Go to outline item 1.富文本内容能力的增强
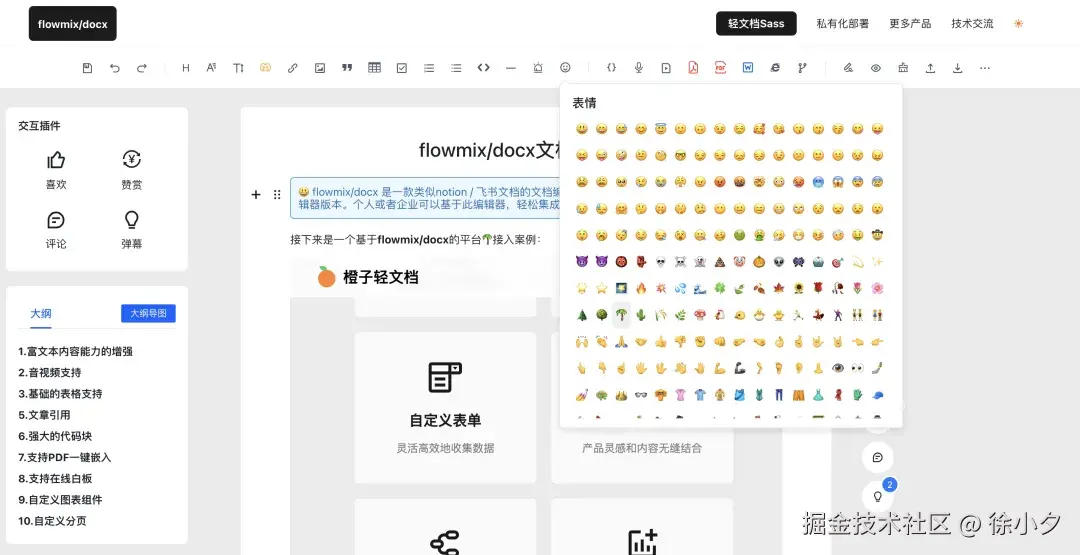The image size is (1080, 555). pyautogui.click(x=75, y=351)
